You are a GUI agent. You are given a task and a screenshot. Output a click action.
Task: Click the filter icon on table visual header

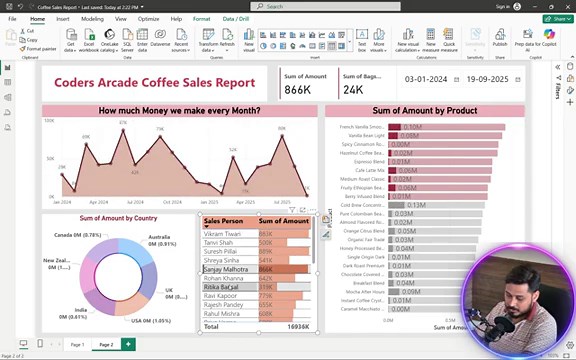292,210
